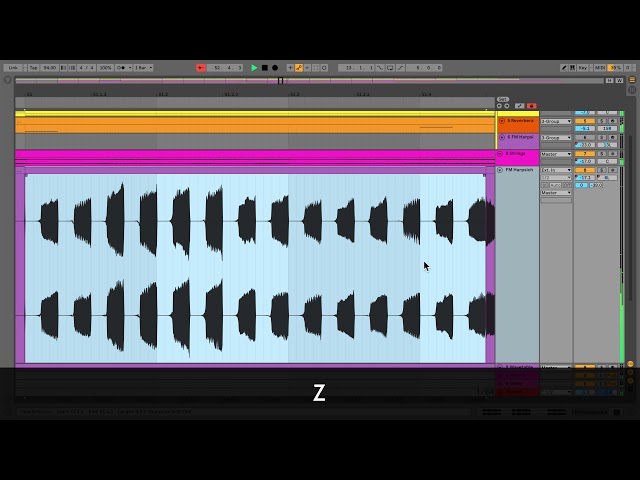
Task: Open FM Harpsich Ext. In input dropdown
Action: click(x=556, y=170)
